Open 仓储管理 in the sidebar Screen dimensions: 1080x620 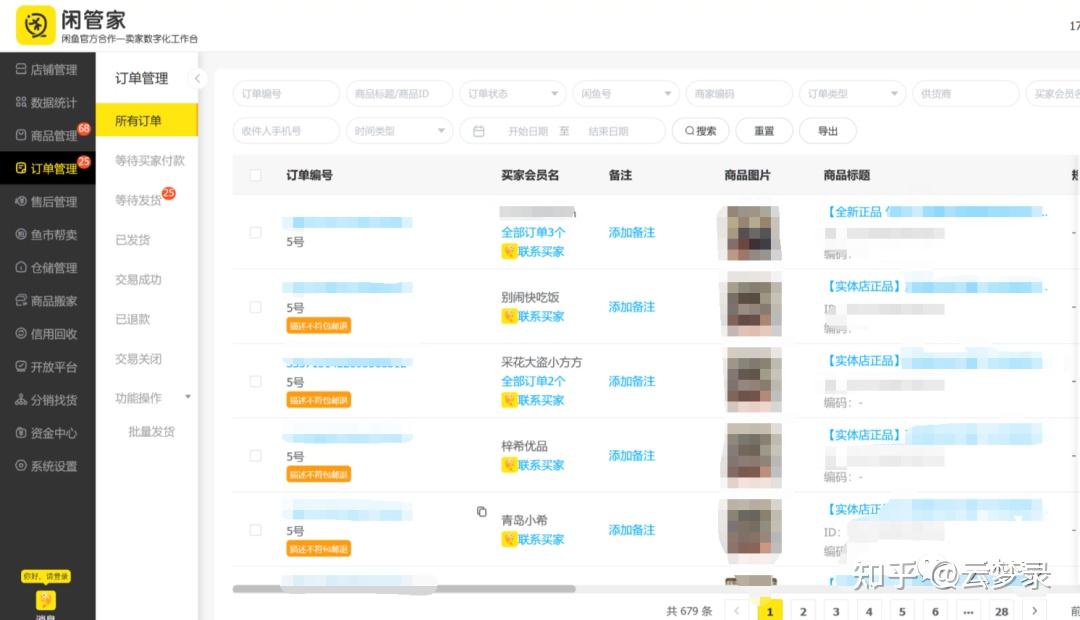click(x=47, y=268)
